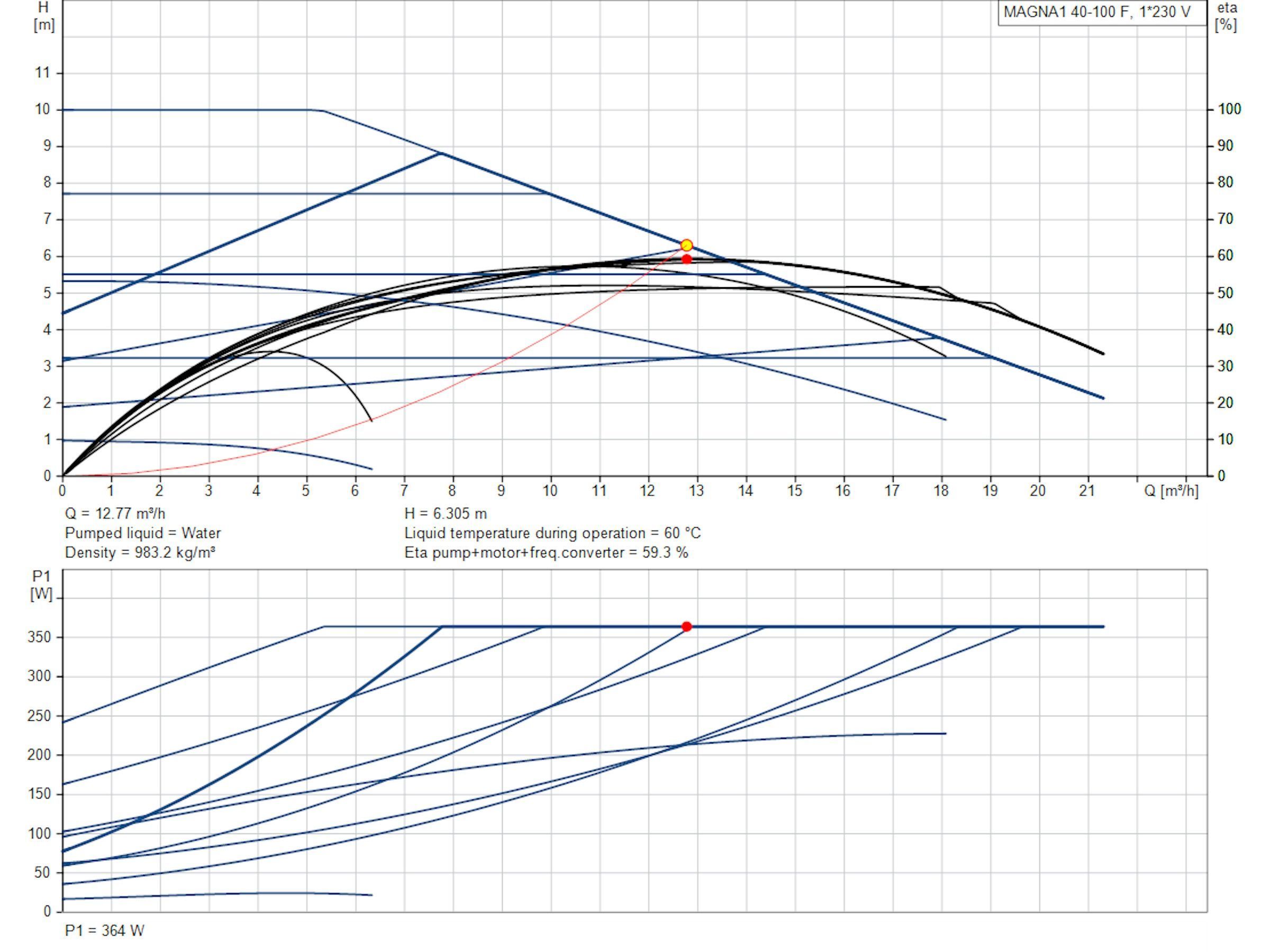The width and height of the screenshot is (1270, 952).
Task: Click the Density = 983.2 kg/m³ text
Action: click(x=140, y=553)
